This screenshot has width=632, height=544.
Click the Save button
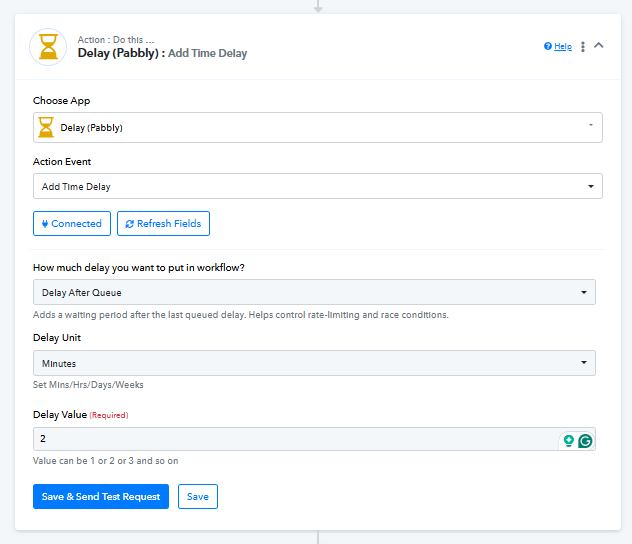pyautogui.click(x=197, y=497)
